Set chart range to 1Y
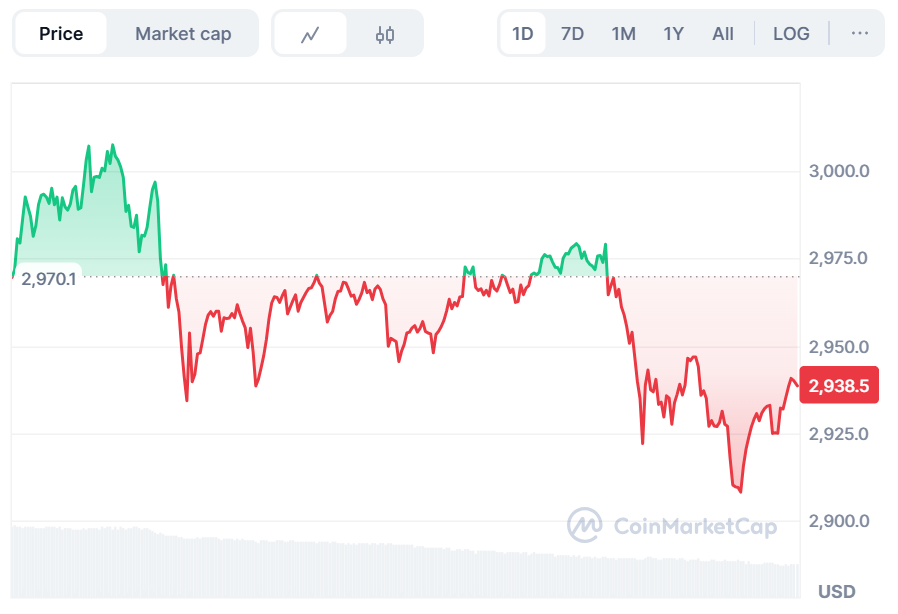898x614 pixels. (674, 34)
